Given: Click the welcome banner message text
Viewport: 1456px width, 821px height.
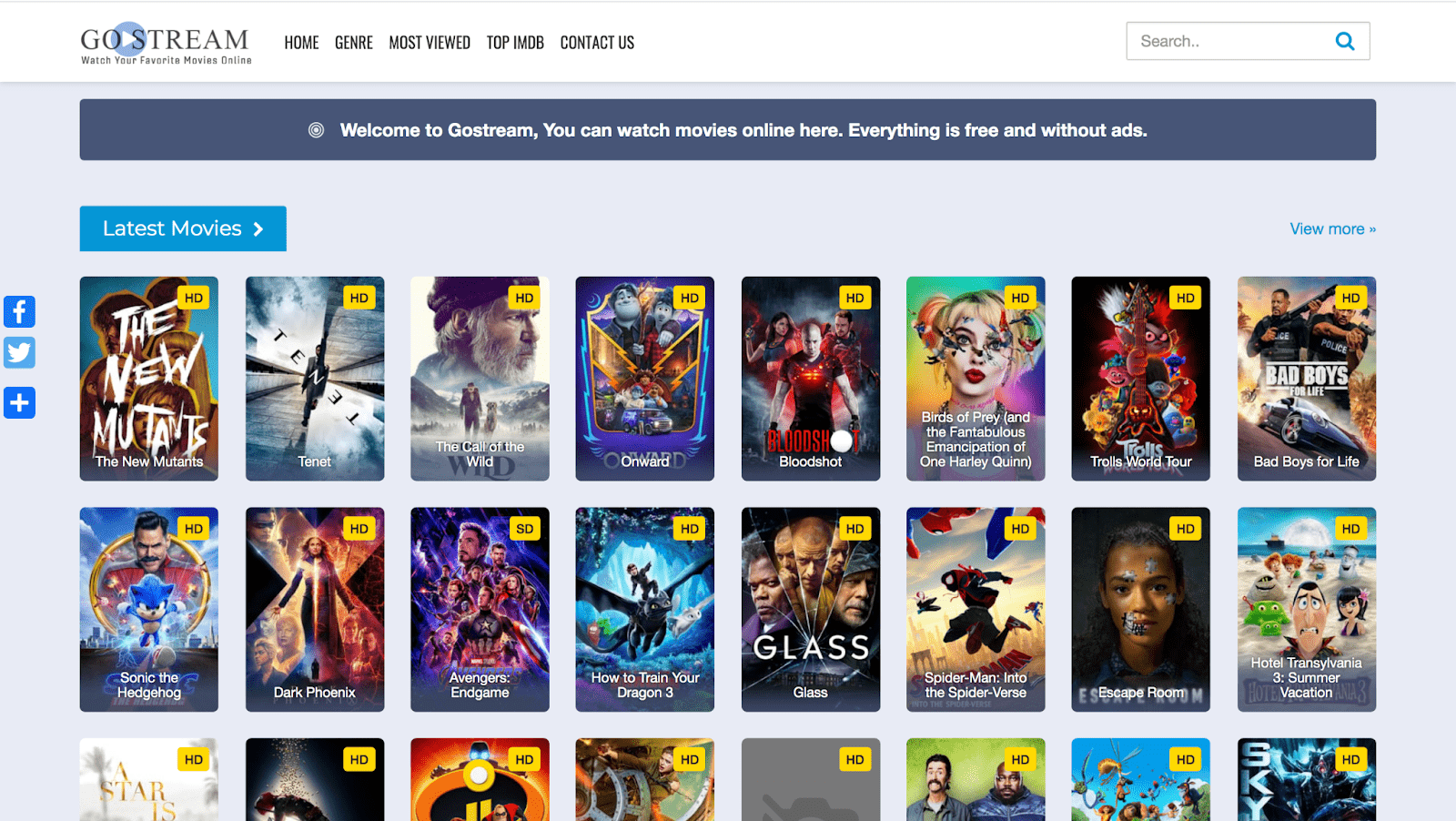Looking at the screenshot, I should pyautogui.click(x=743, y=130).
